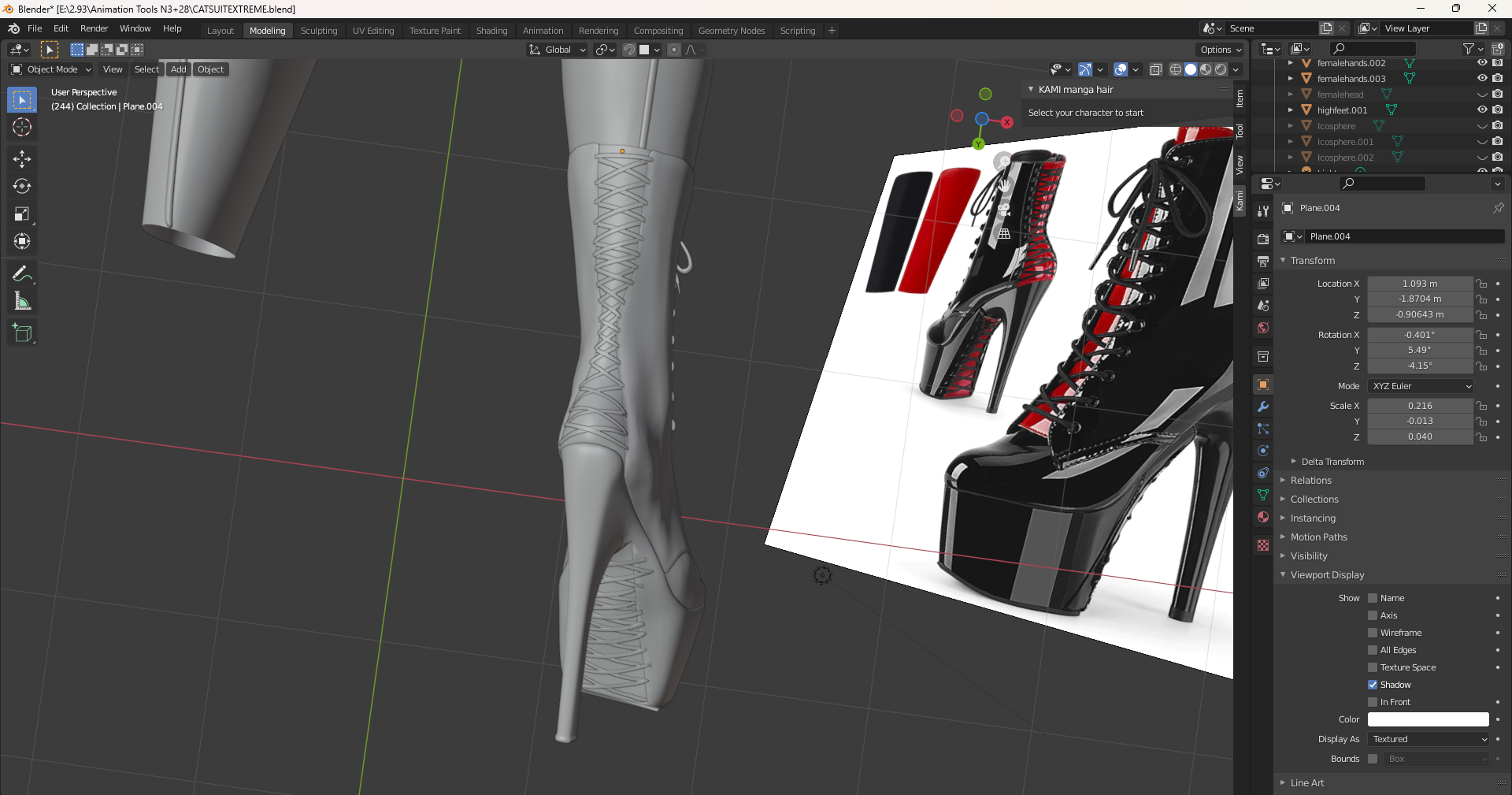
Task: Open the Render properties tab
Action: tap(1263, 239)
